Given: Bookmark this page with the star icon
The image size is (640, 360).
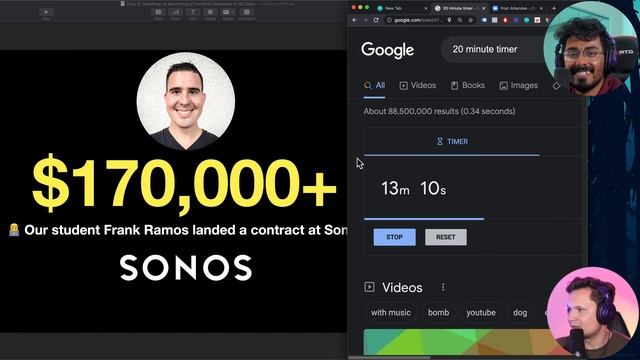Looking at the screenshot, I should (x=471, y=20).
